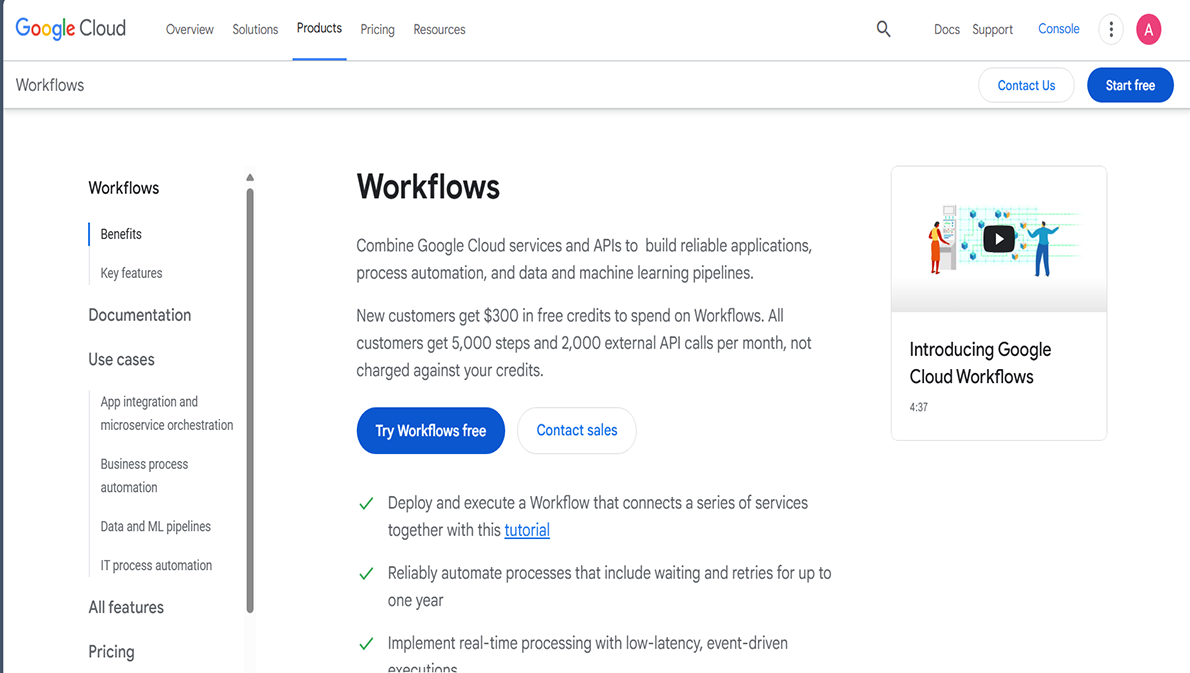Select the Products tab

(x=320, y=29)
